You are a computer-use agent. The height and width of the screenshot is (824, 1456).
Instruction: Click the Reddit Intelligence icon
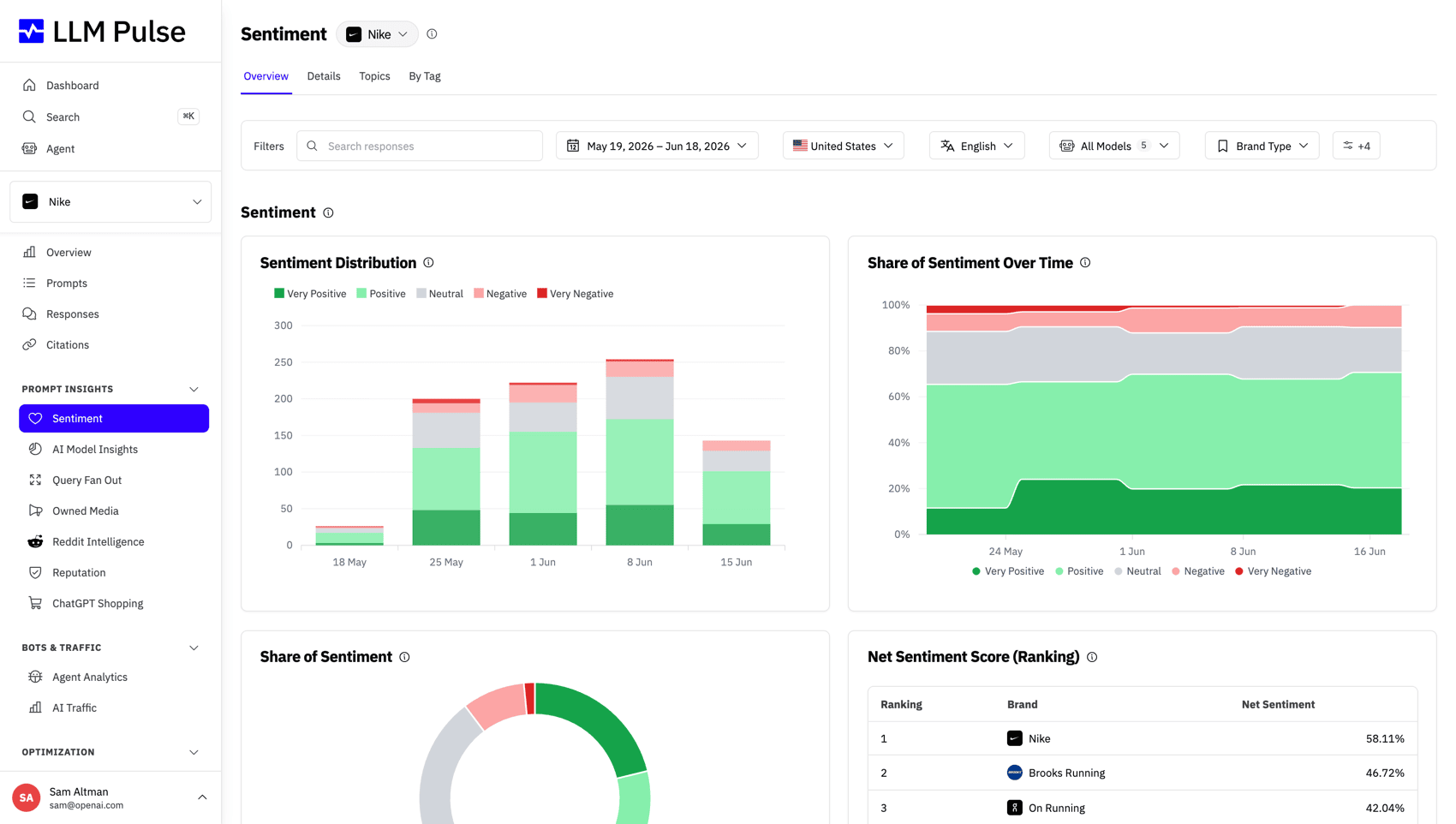click(35, 541)
